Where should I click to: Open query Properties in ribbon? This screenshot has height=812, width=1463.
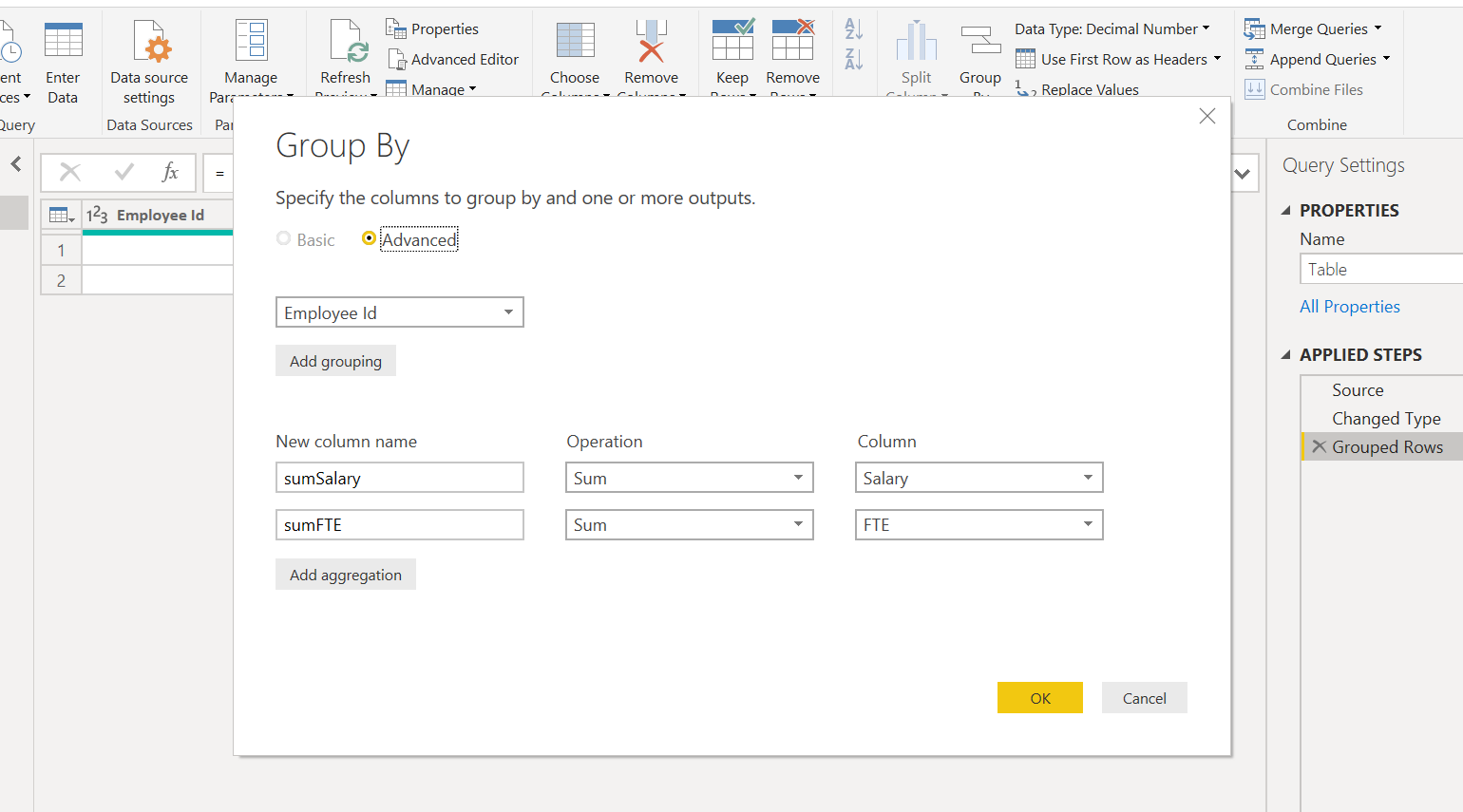pyautogui.click(x=432, y=28)
